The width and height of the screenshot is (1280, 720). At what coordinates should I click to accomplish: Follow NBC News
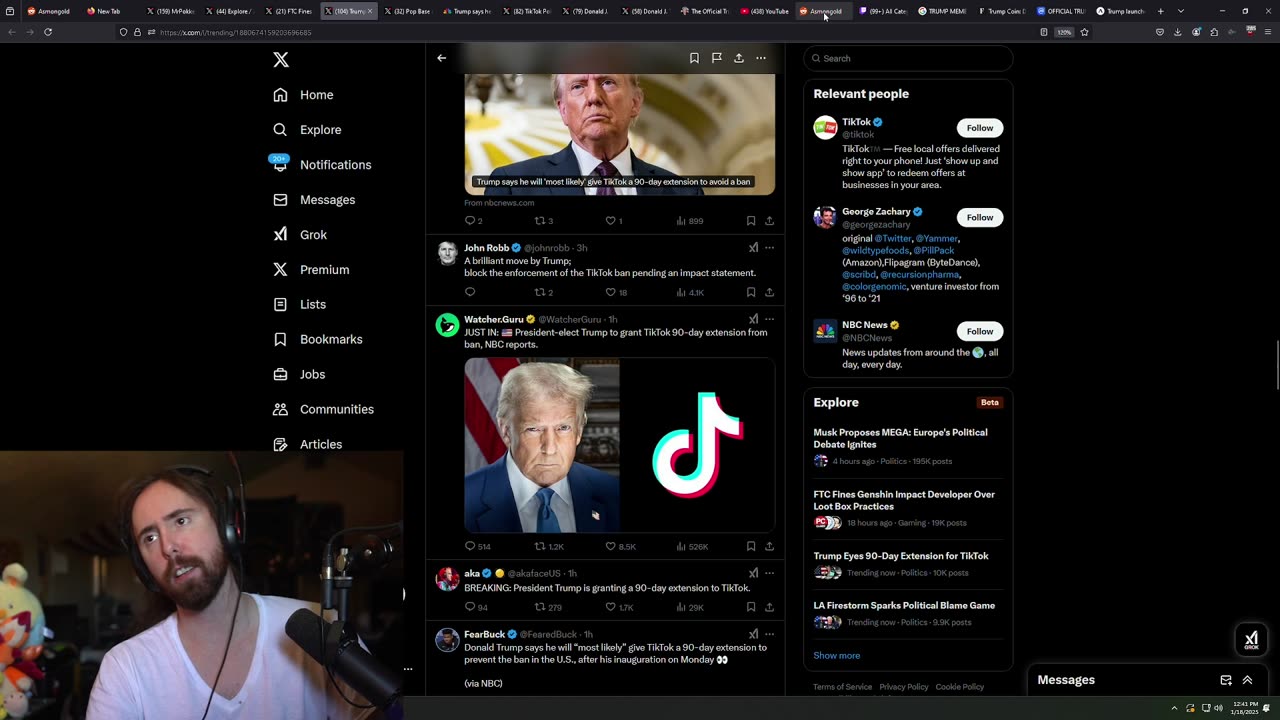pyautogui.click(x=980, y=331)
